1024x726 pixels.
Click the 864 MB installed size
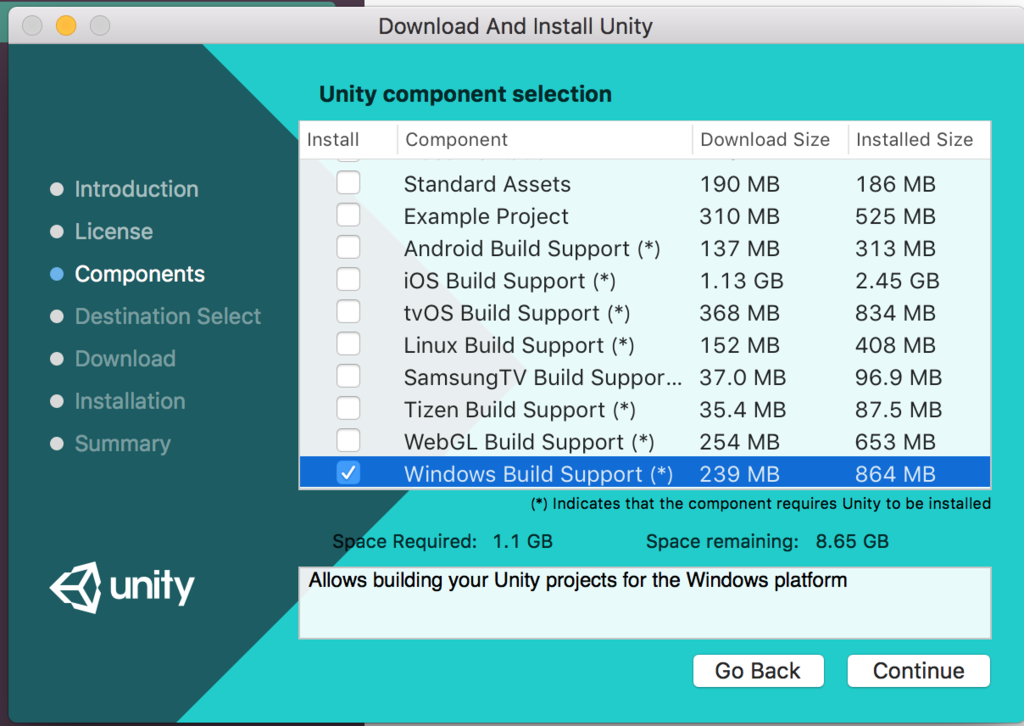tap(895, 474)
